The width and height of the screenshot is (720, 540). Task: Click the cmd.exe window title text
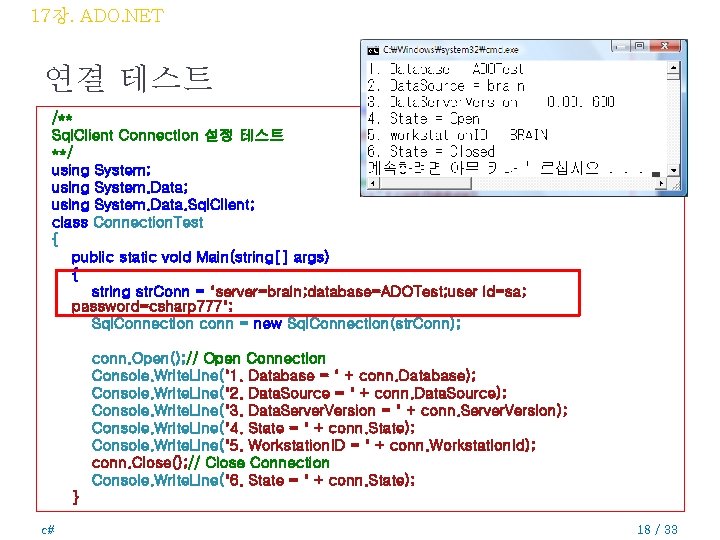pyautogui.click(x=451, y=50)
